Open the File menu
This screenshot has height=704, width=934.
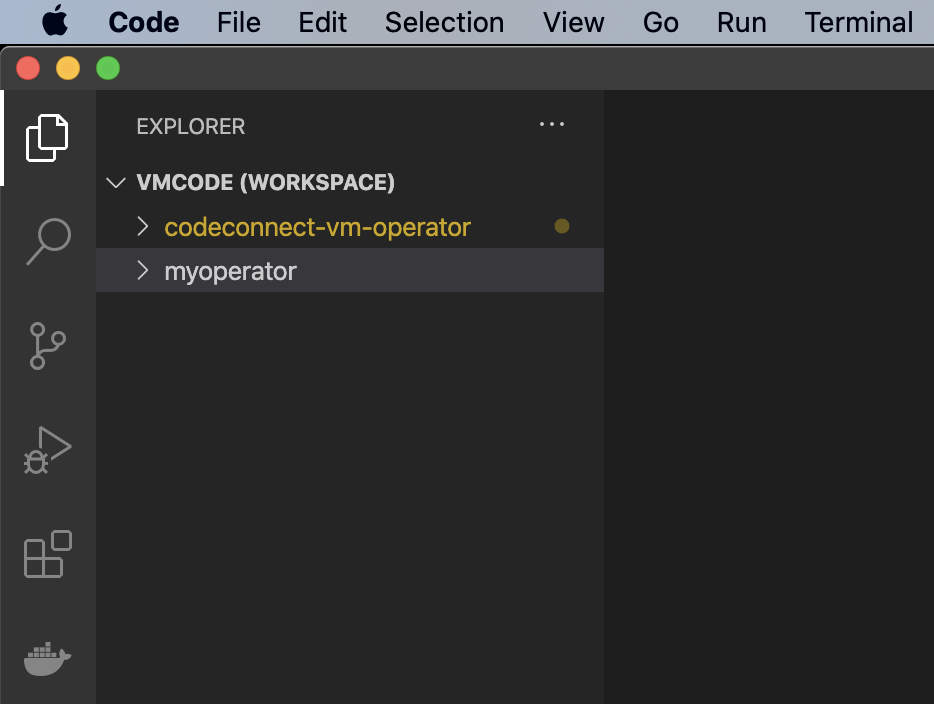[x=239, y=22]
